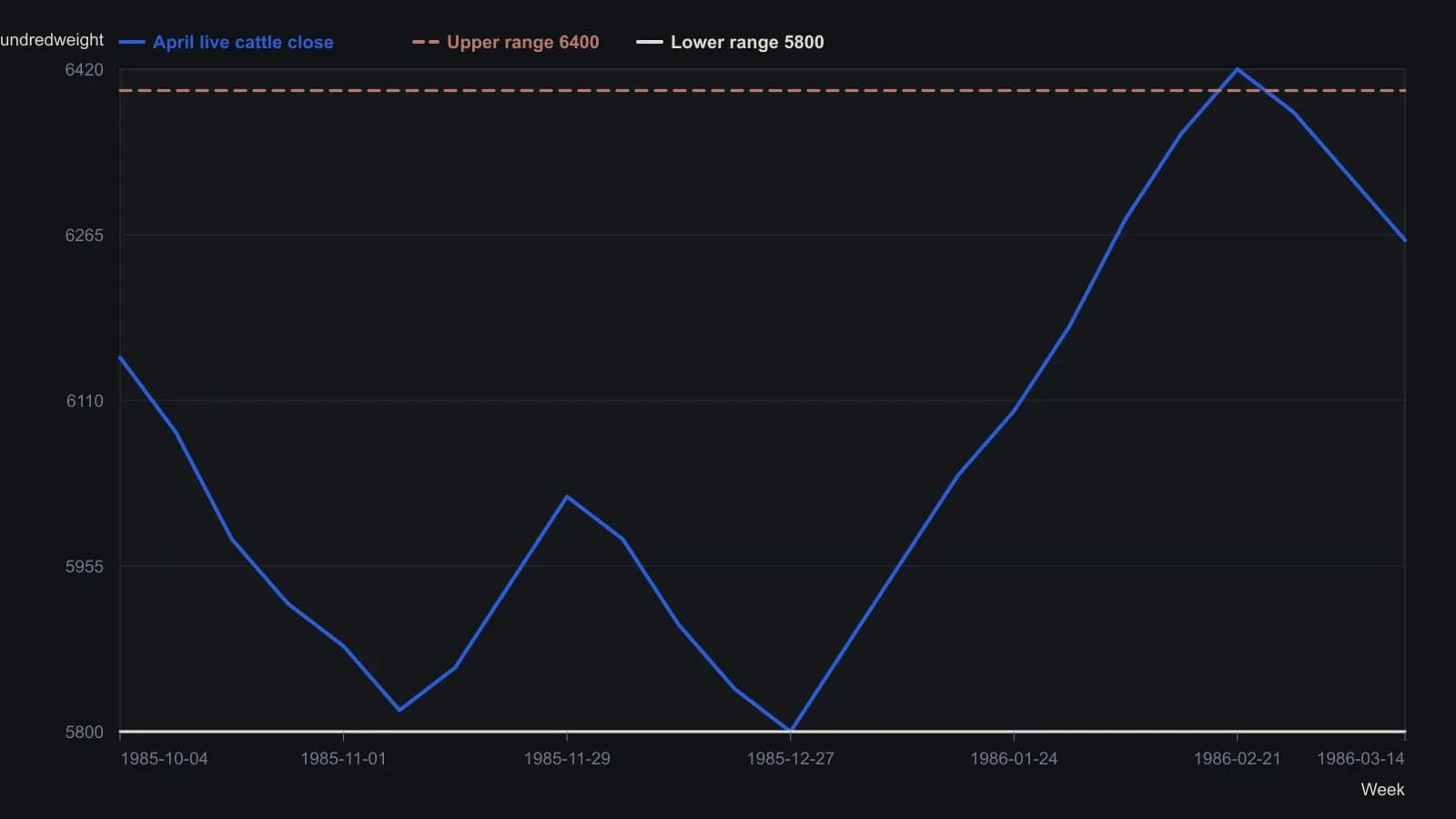
Task: Click the hundredweight y-axis title
Action: (52, 40)
